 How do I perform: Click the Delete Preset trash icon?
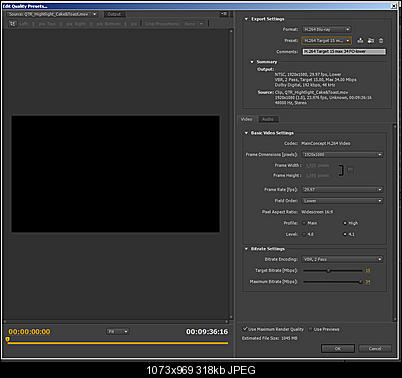(x=381, y=40)
